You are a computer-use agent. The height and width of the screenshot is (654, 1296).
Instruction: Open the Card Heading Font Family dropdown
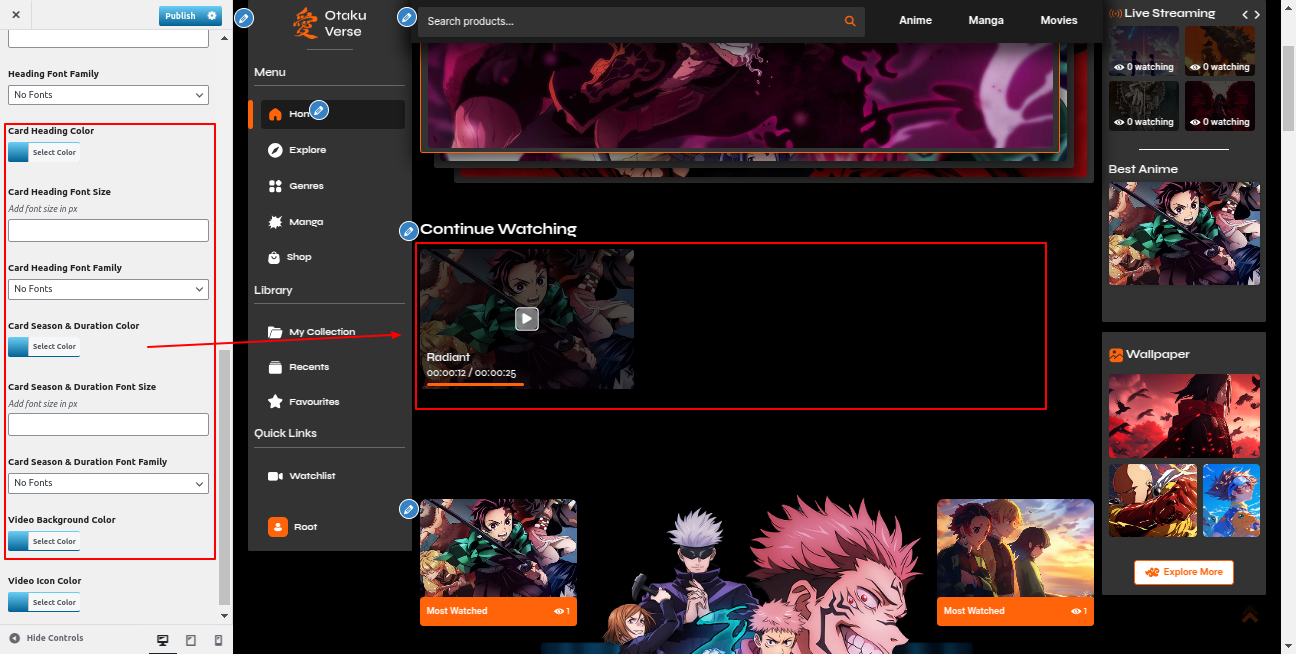pos(108,289)
